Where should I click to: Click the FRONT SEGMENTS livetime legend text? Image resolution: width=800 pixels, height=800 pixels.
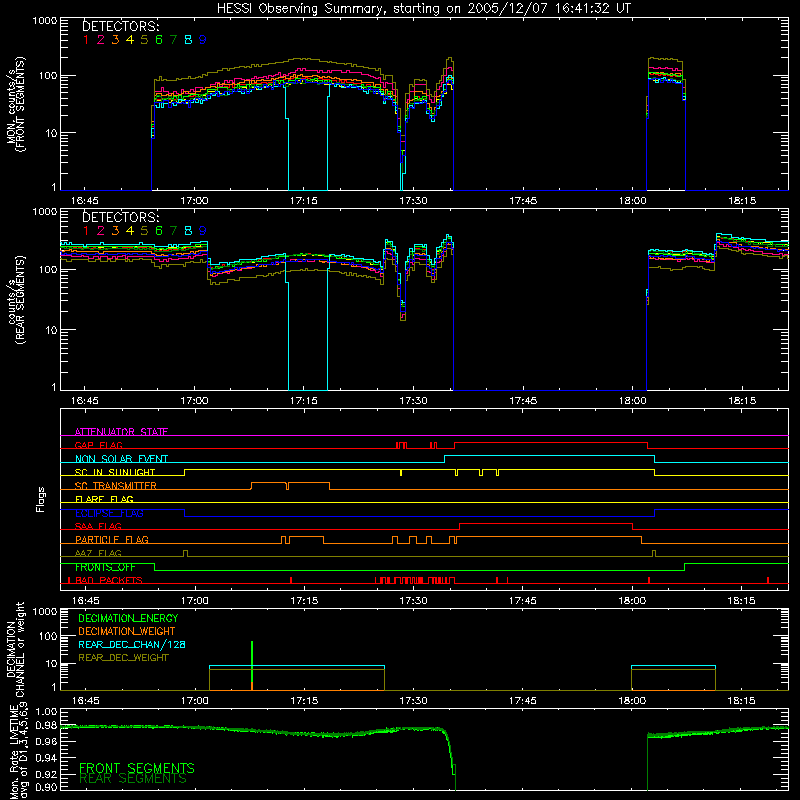point(137,768)
